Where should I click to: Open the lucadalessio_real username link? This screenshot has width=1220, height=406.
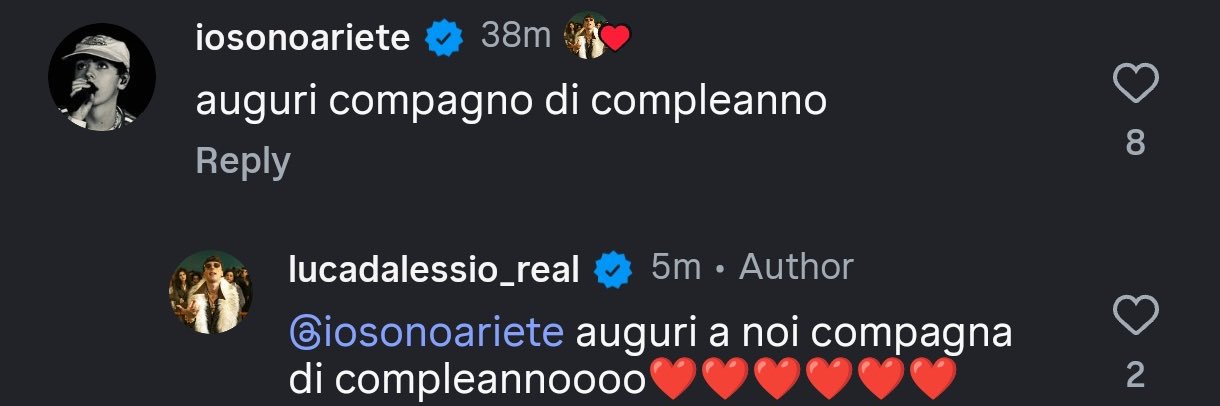pyautogui.click(x=433, y=269)
